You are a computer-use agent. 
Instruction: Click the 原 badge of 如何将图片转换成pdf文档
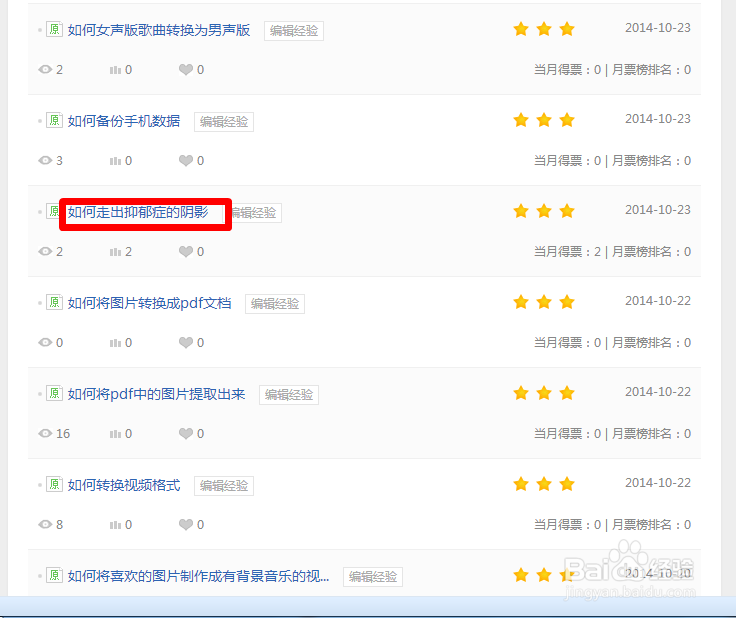point(54,303)
